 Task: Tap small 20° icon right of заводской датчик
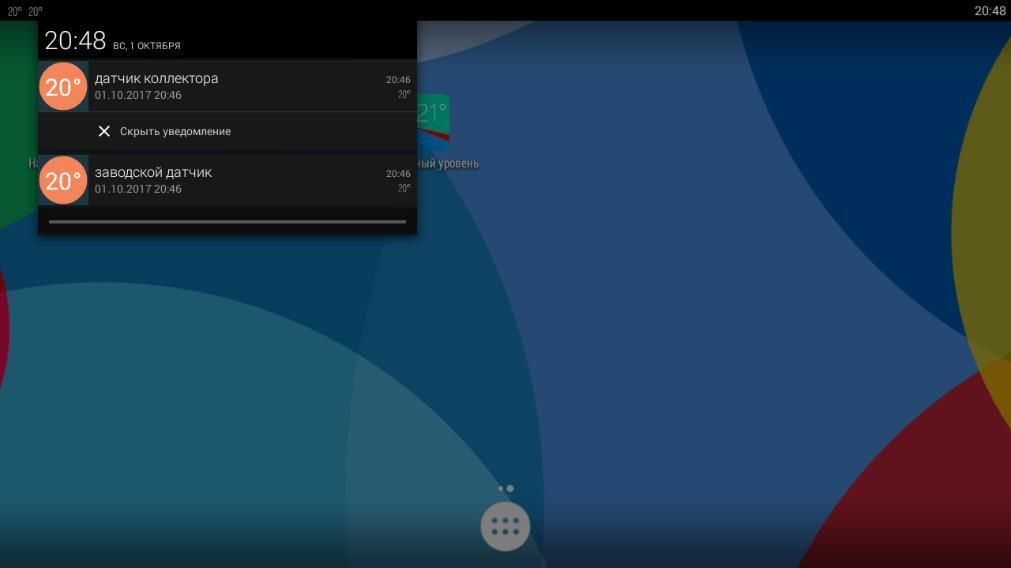click(404, 188)
